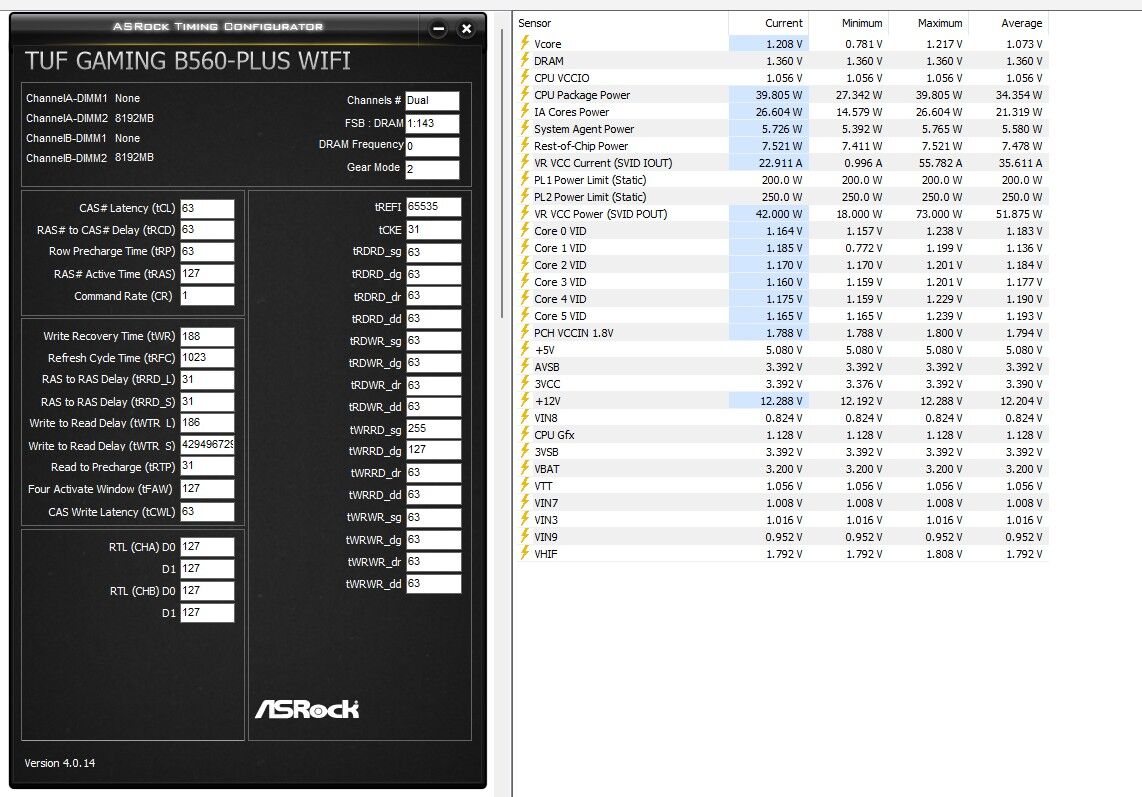Click the tWRWR_dd input field
The height and width of the screenshot is (797, 1142).
click(433, 584)
